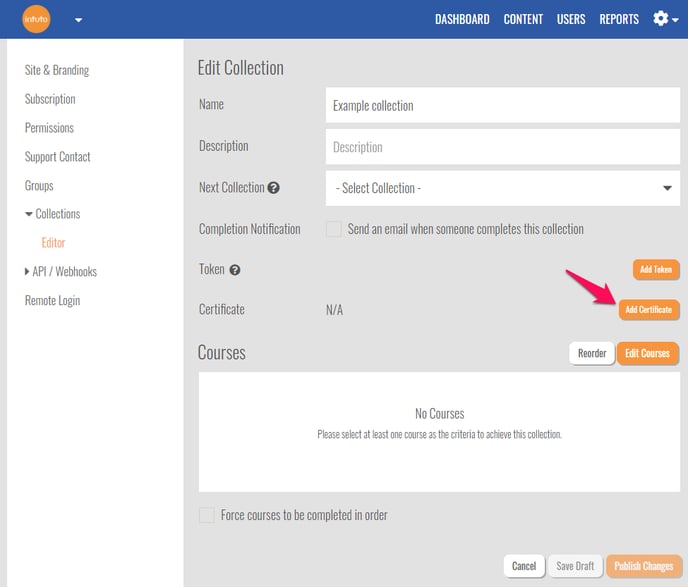688x587 pixels.
Task: Check Force courses to be completed in order
Action: [x=207, y=515]
